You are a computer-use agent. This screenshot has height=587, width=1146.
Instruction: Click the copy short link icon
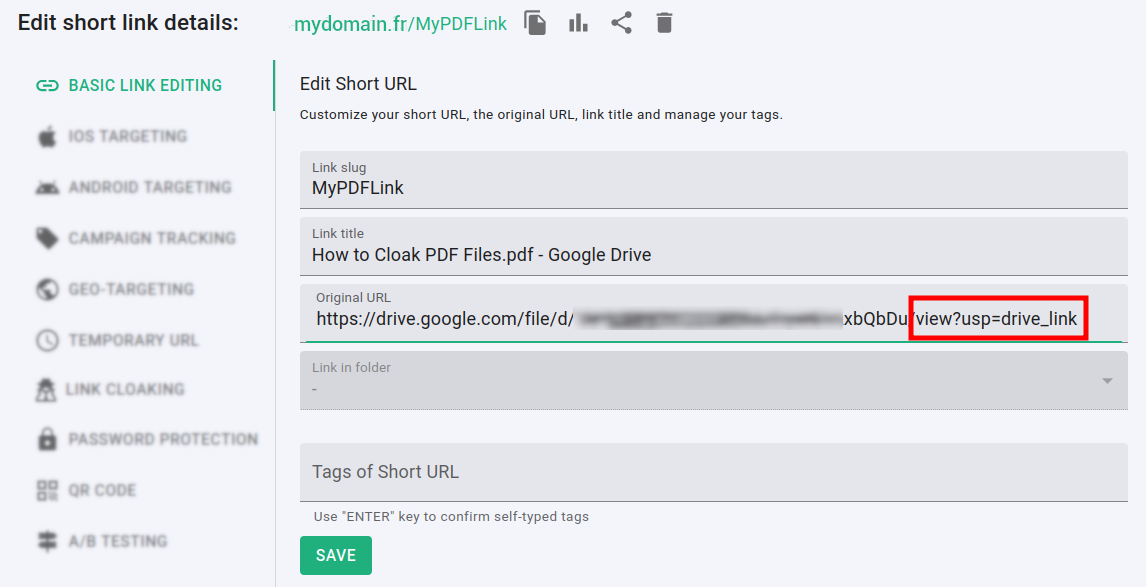coord(536,23)
